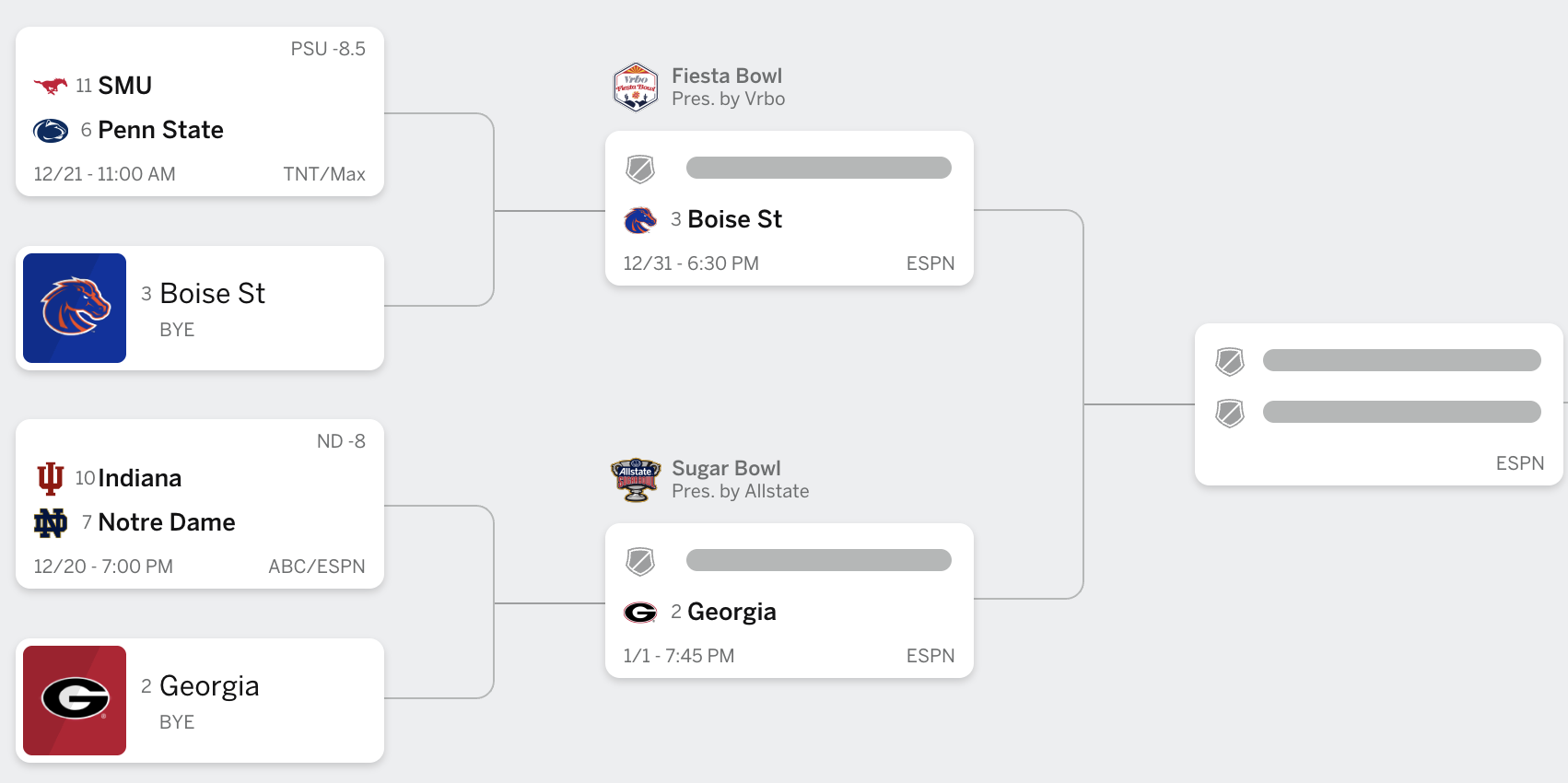Click the Indiana team name
Screen dimensions: 1568x783
point(140,478)
